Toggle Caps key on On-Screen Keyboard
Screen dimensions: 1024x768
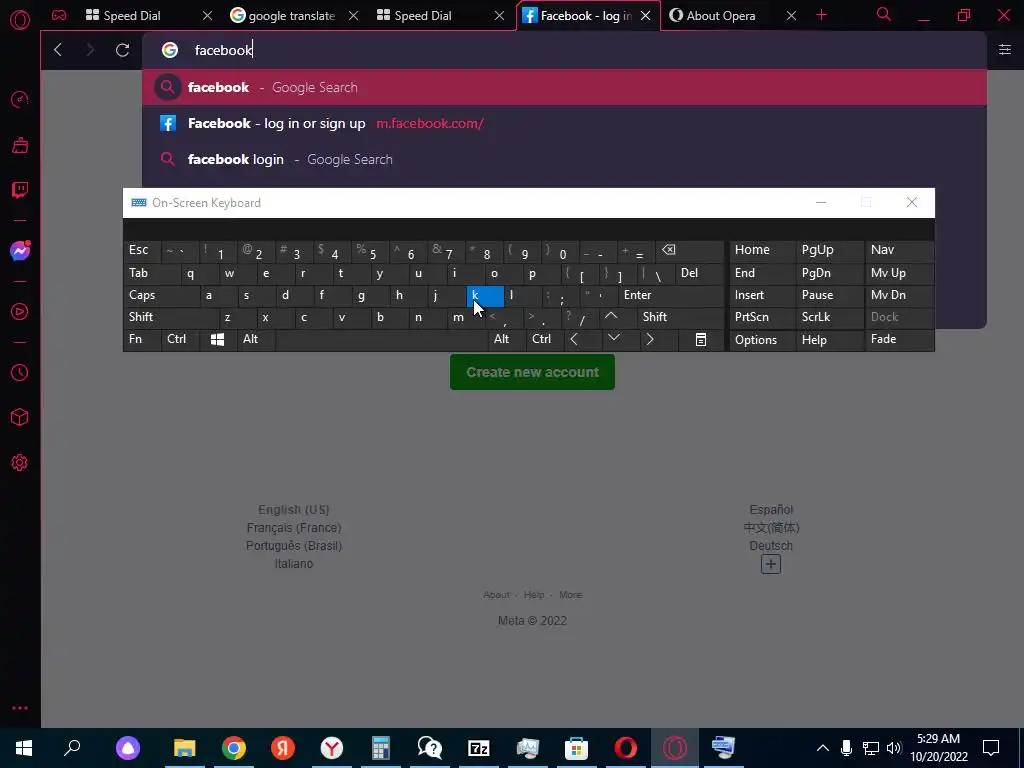point(161,295)
